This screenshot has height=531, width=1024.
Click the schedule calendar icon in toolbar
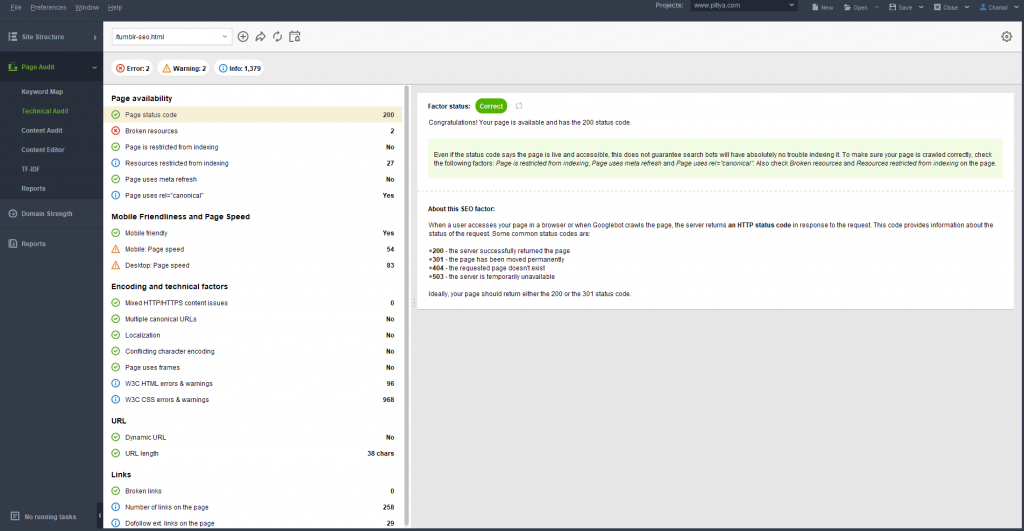tap(294, 37)
